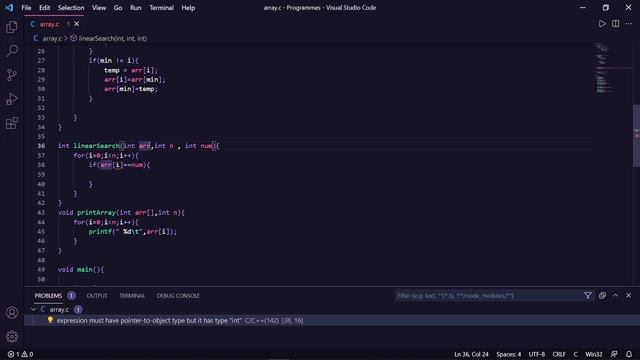The height and width of the screenshot is (360, 640).
Task: Open the Selection menu
Action: [x=71, y=8]
